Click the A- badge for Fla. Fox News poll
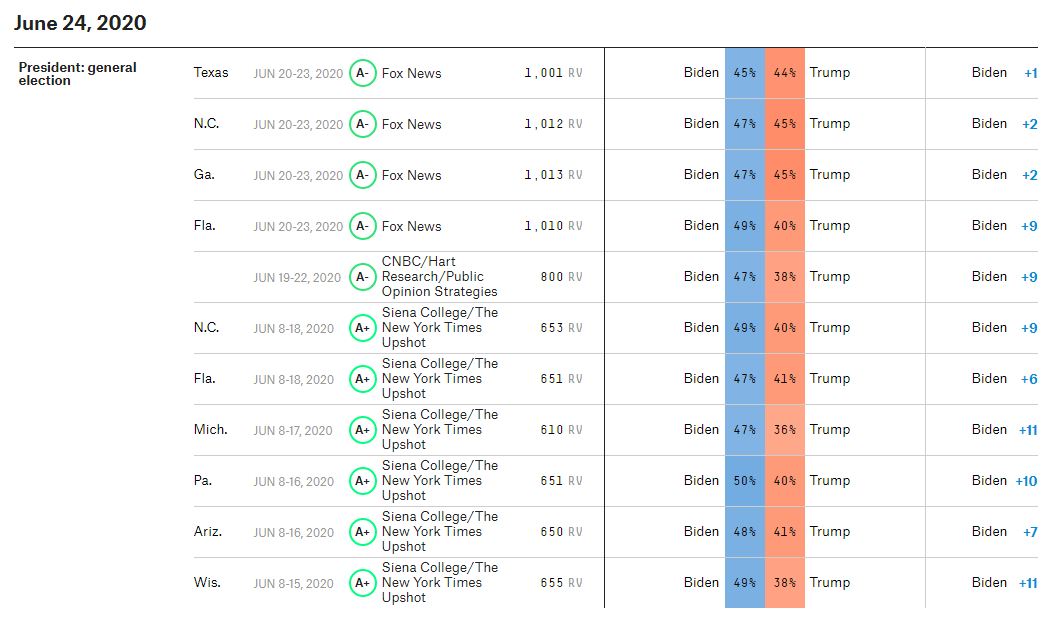This screenshot has width=1057, height=632. pyautogui.click(x=362, y=226)
